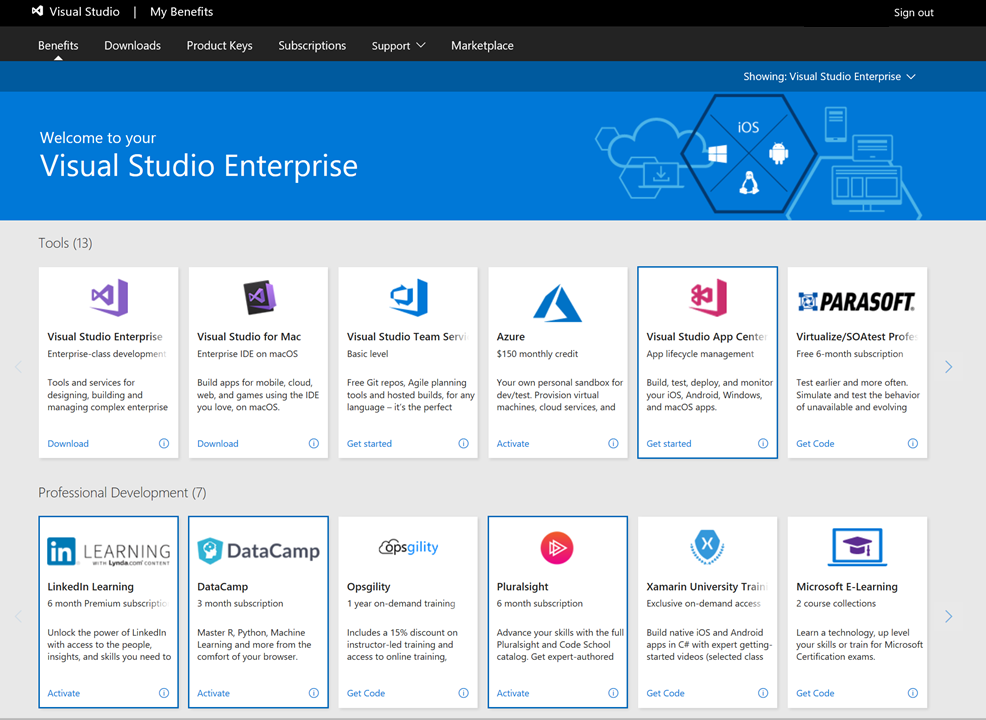Open info icon on Pluralsight card
This screenshot has width=986, height=720.
pos(613,693)
